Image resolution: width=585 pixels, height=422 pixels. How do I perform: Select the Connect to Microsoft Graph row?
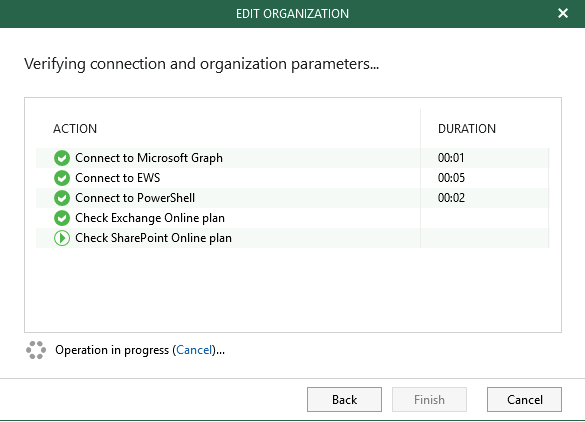[292, 158]
